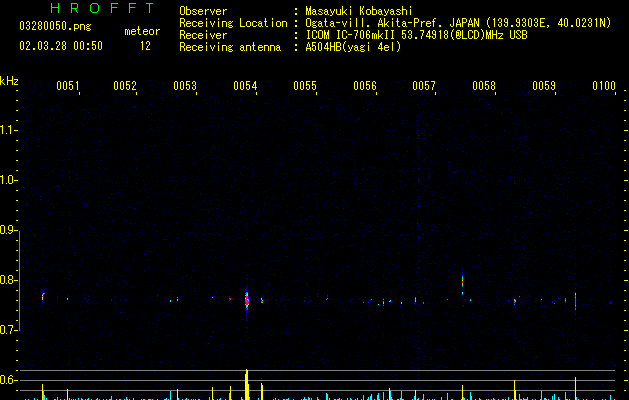
Task: Click the 0057 time marker
Action: click(x=424, y=86)
